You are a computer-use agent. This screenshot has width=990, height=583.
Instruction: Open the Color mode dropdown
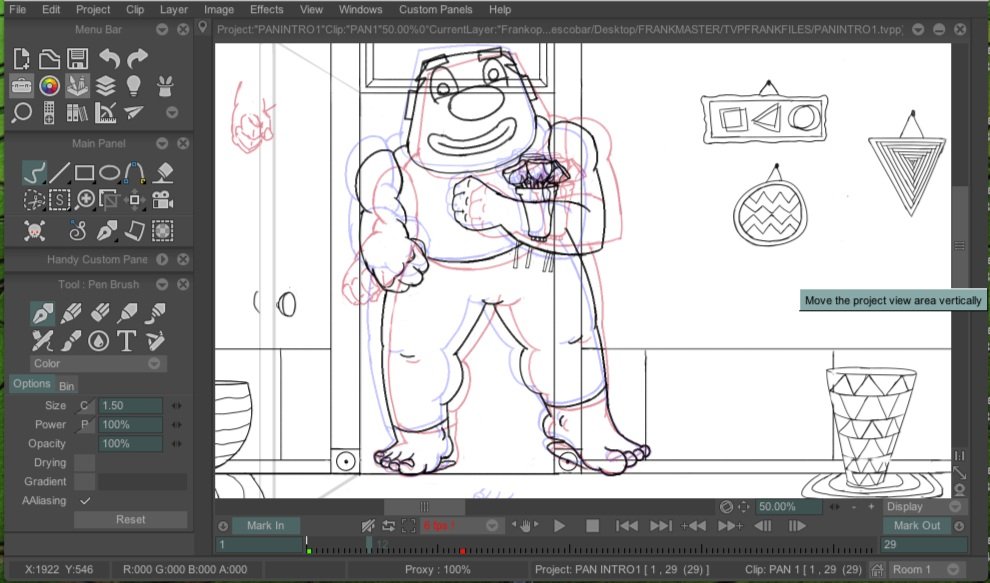pyautogui.click(x=98, y=363)
